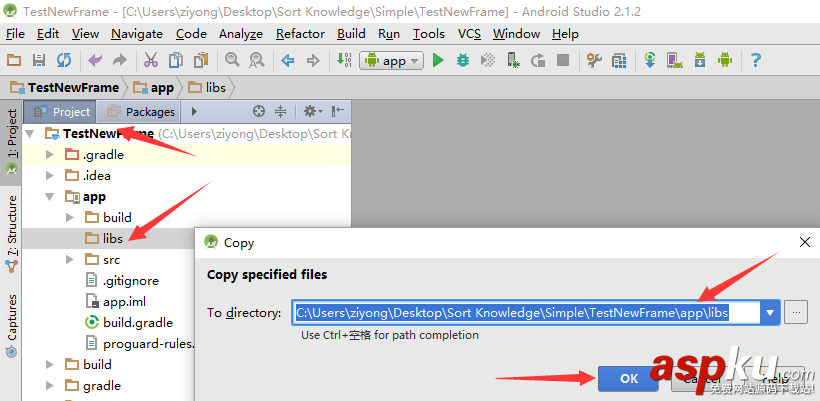Expand the root build folder
This screenshot has width=820, height=401.
click(x=50, y=364)
